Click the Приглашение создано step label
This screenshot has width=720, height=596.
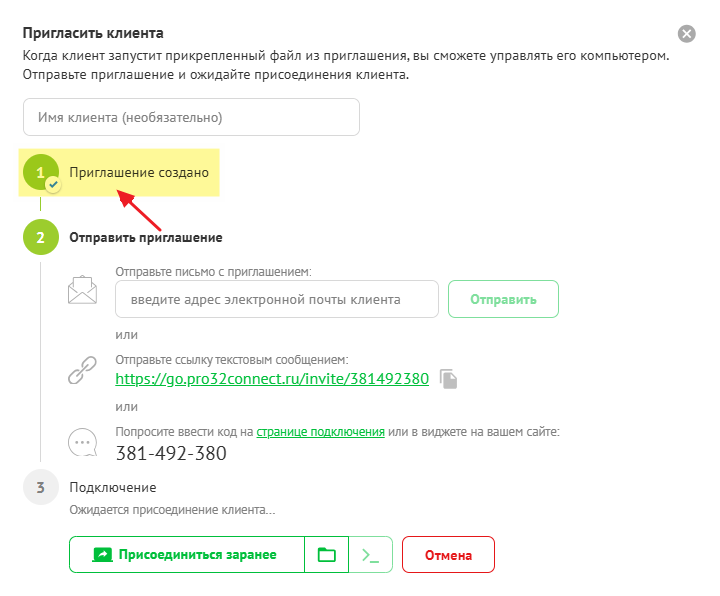[139, 172]
